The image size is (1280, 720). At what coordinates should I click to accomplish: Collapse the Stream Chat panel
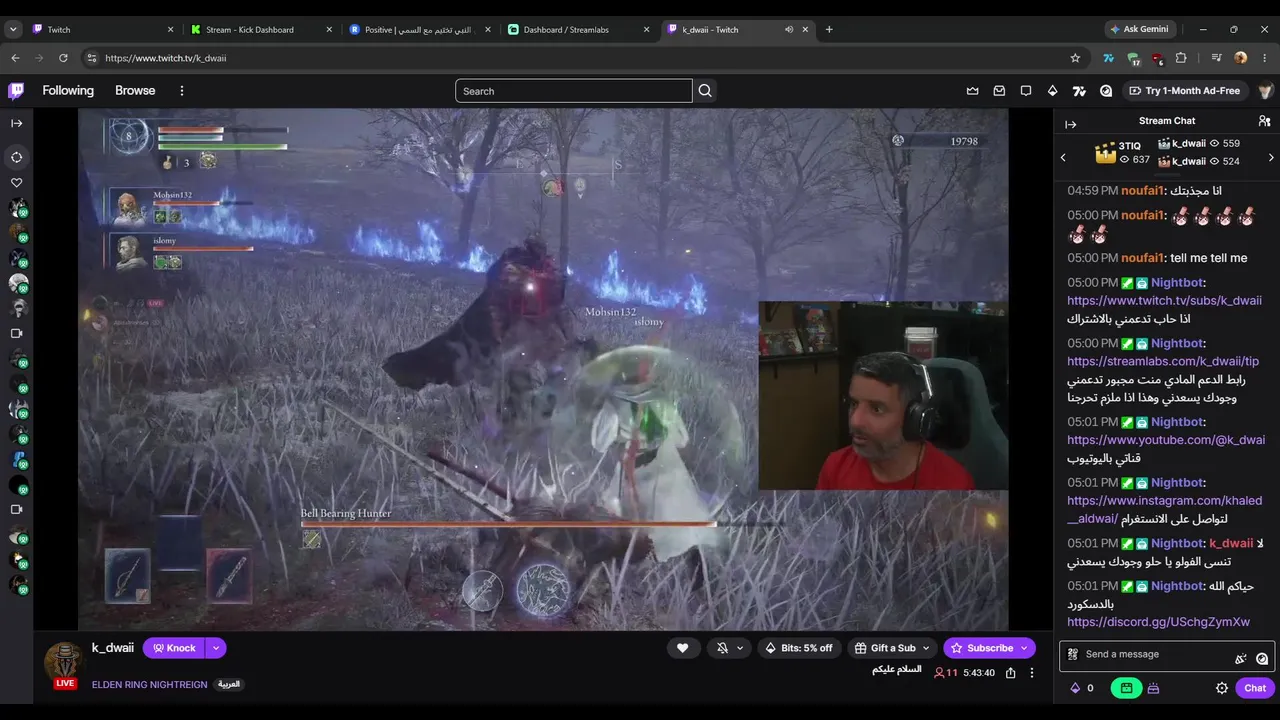click(x=1070, y=124)
